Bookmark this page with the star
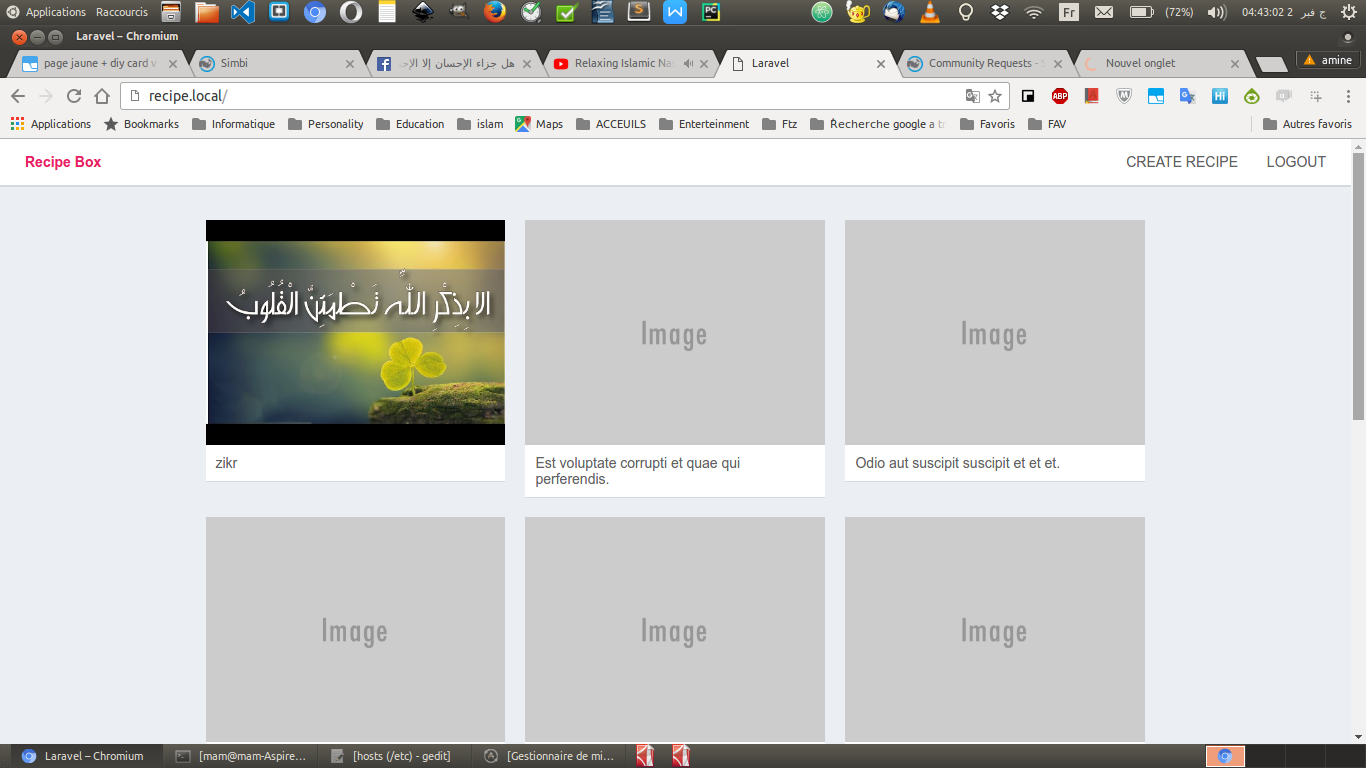The image size is (1366, 768). (x=995, y=96)
